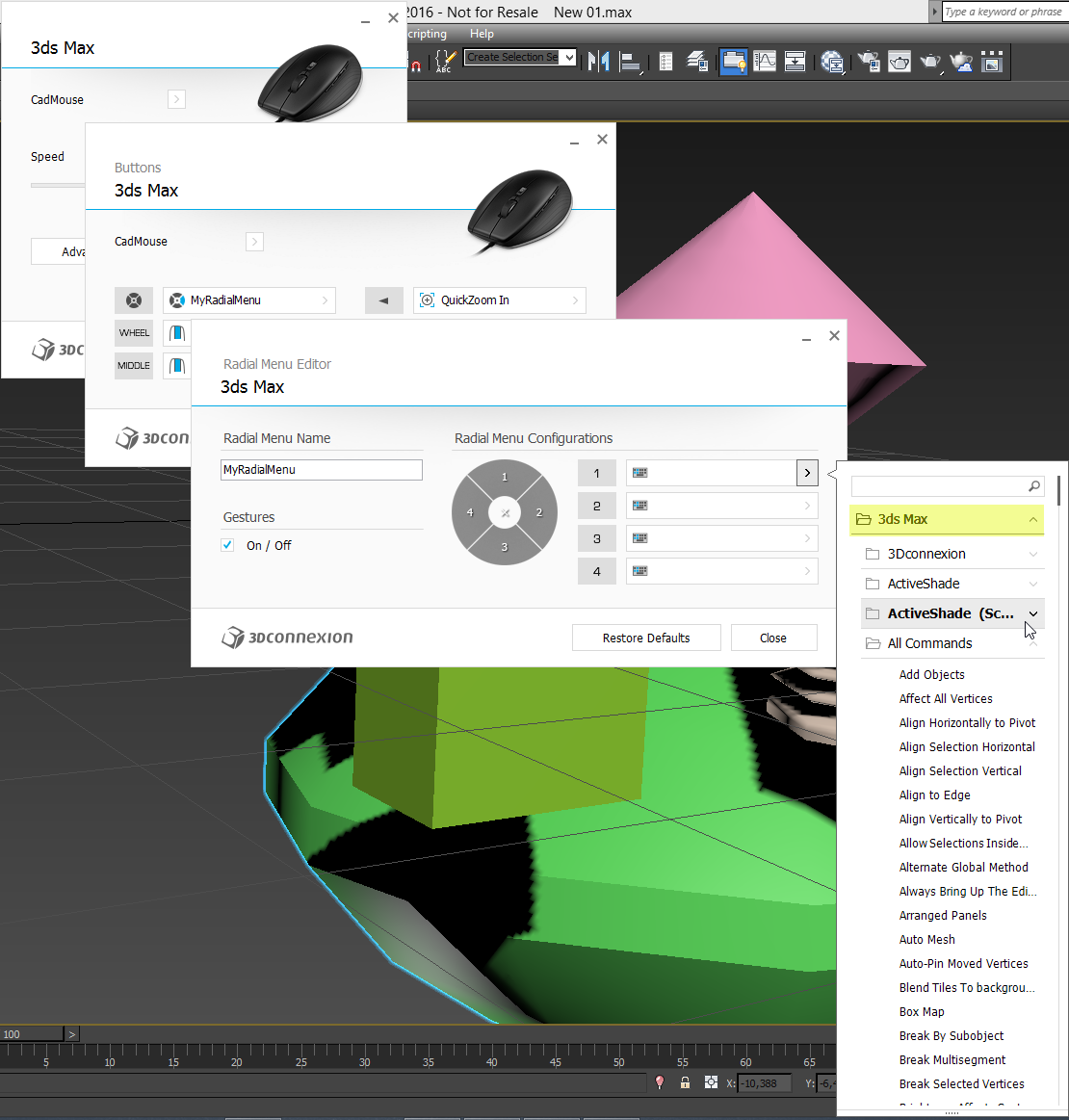Click the Align tool icon
The width and height of the screenshot is (1069, 1120).
(x=630, y=62)
